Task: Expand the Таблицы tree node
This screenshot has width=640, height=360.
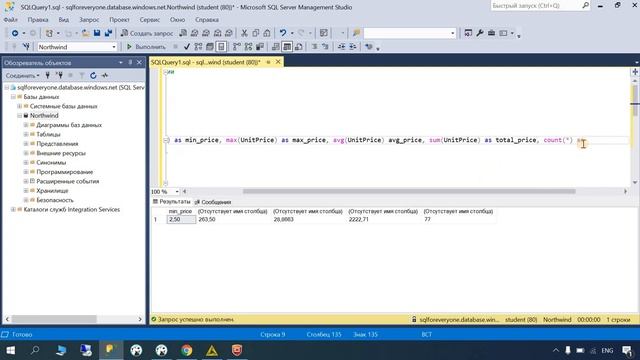Action: (x=26, y=134)
